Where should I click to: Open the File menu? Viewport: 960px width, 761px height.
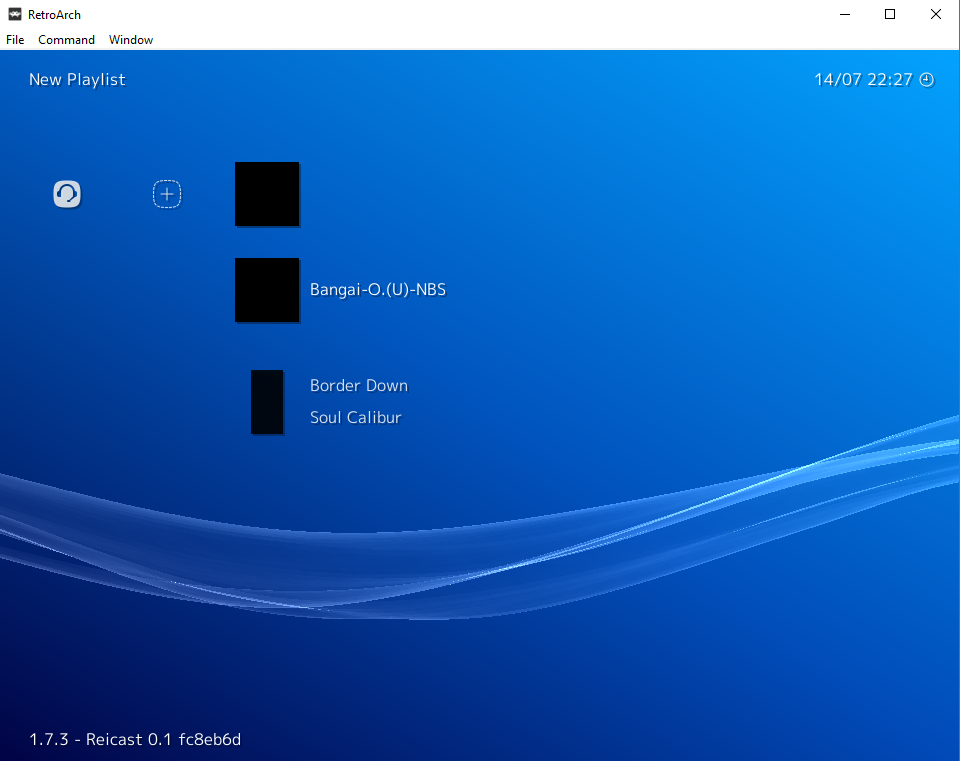point(15,40)
